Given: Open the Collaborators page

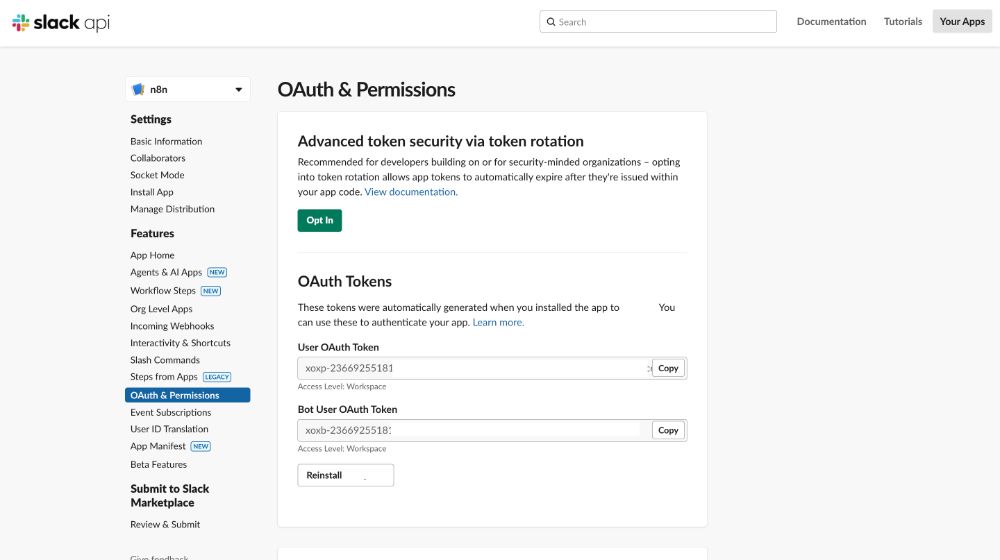Looking at the screenshot, I should click(x=158, y=158).
